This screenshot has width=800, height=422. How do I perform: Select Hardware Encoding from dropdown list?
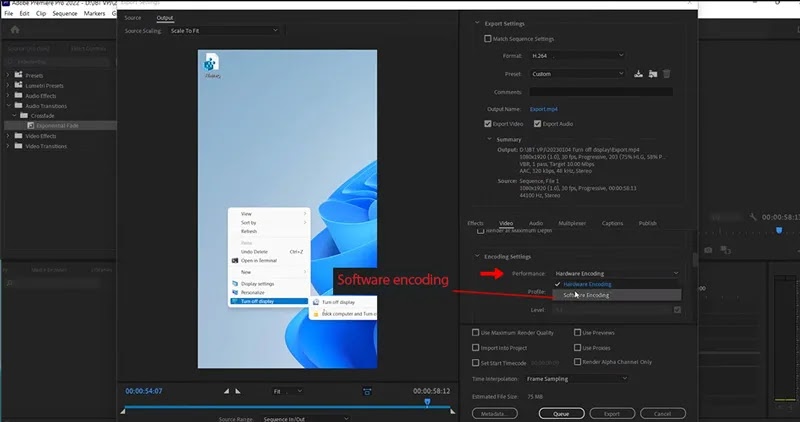pos(616,284)
